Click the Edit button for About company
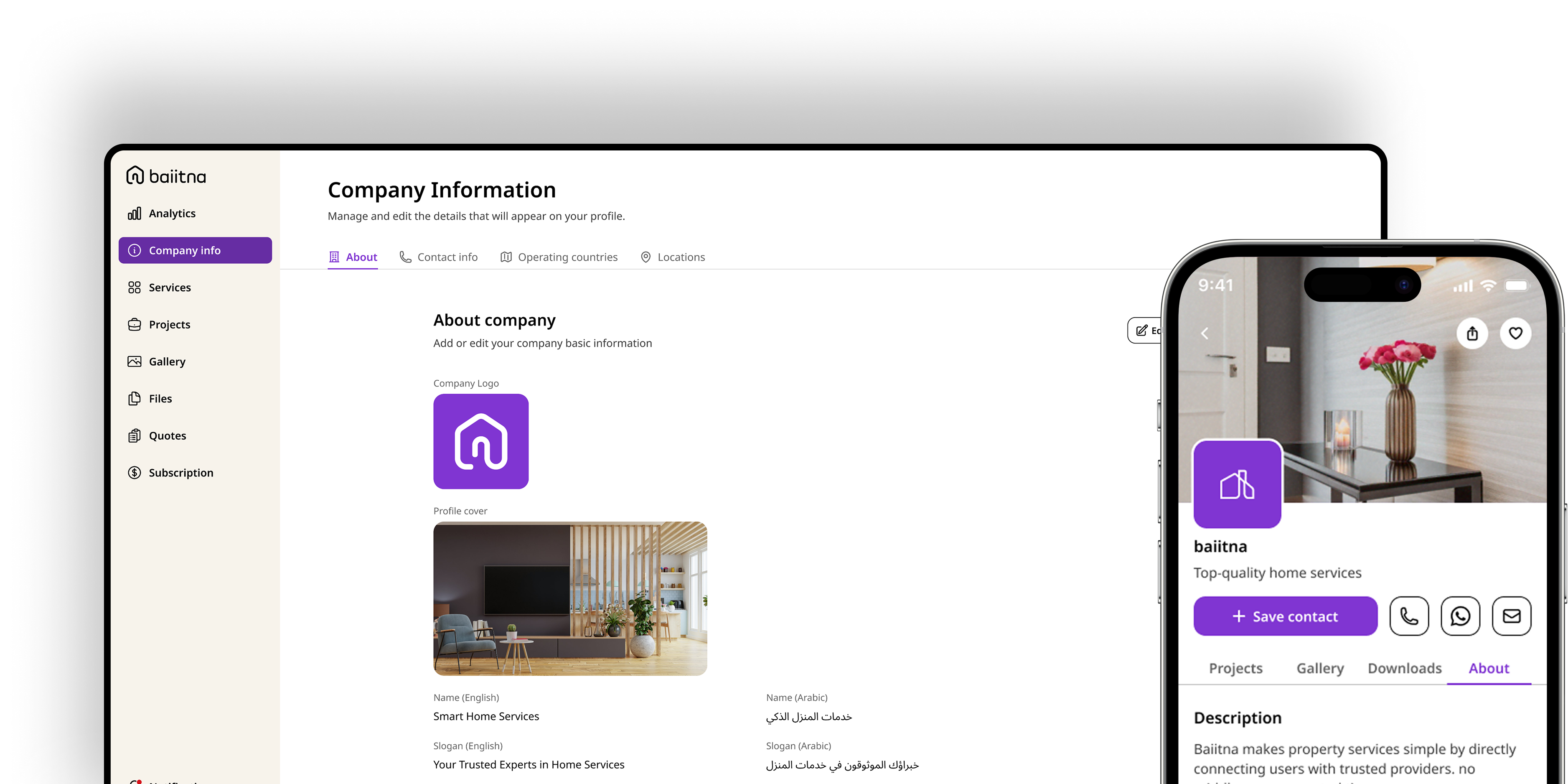 click(1145, 331)
